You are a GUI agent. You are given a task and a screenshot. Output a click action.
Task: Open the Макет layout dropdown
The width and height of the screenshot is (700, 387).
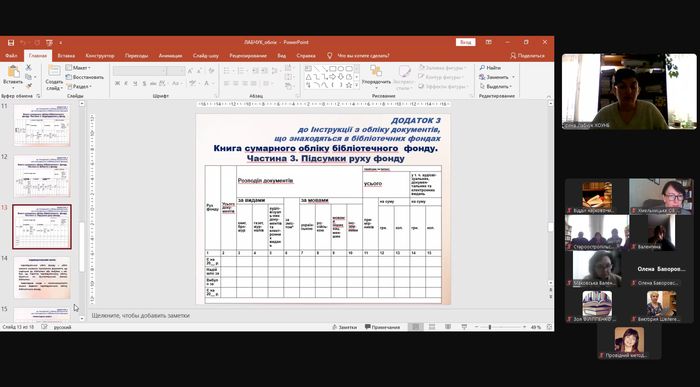(x=79, y=68)
